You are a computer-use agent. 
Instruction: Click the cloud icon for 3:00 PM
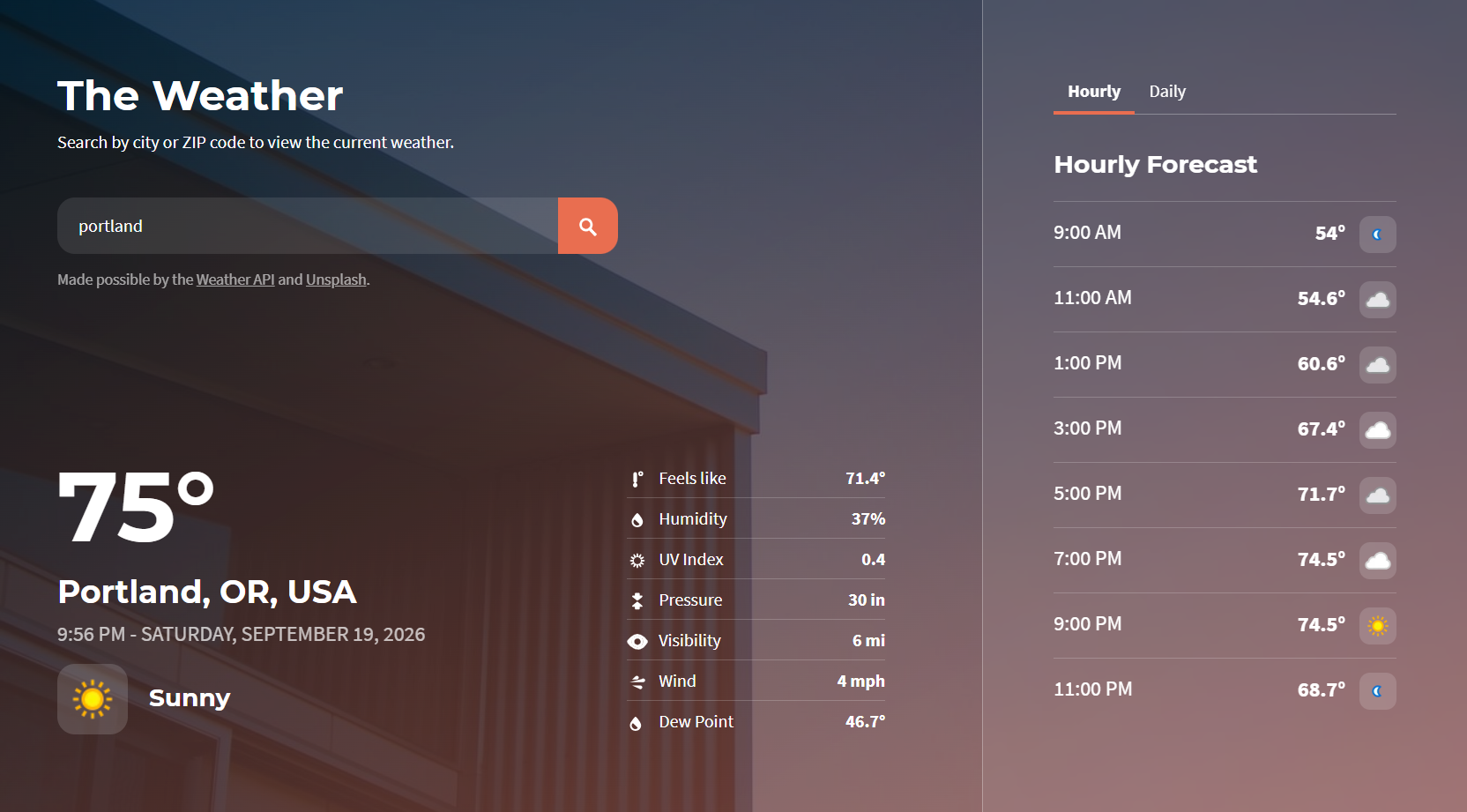tap(1377, 430)
